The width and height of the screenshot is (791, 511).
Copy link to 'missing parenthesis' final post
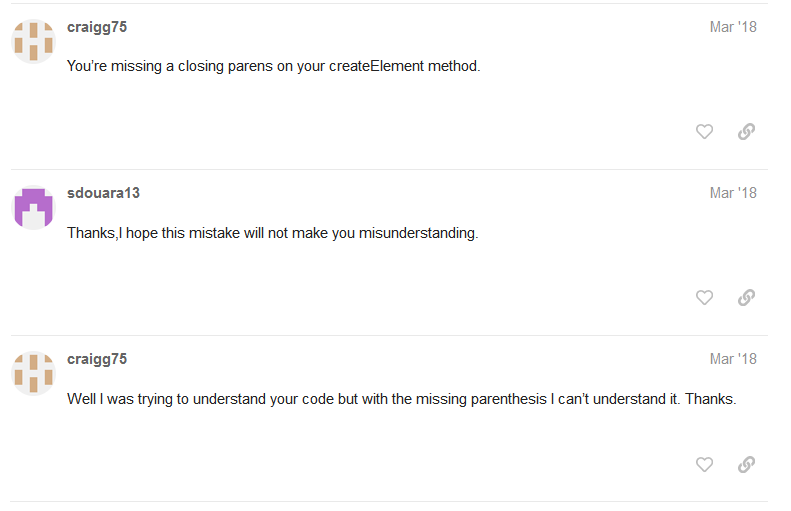click(746, 464)
